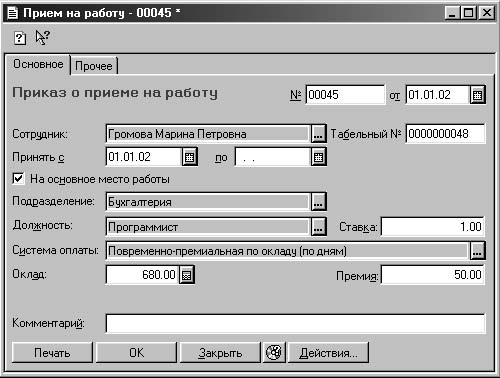The width and height of the screenshot is (500, 378).
Task: Open selection list for Должность field
Action: coord(318,227)
